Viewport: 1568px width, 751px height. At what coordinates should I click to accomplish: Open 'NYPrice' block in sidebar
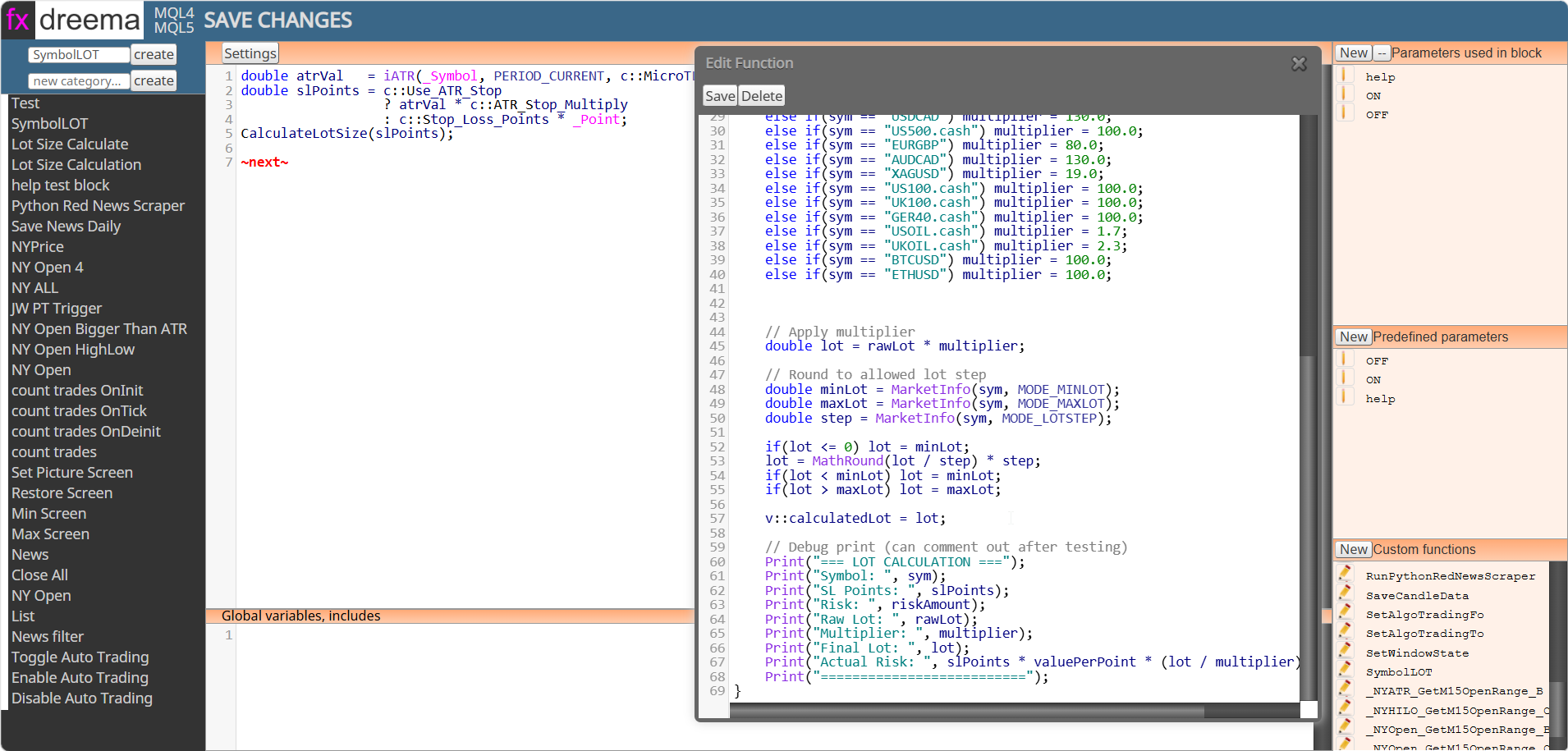[x=37, y=247]
